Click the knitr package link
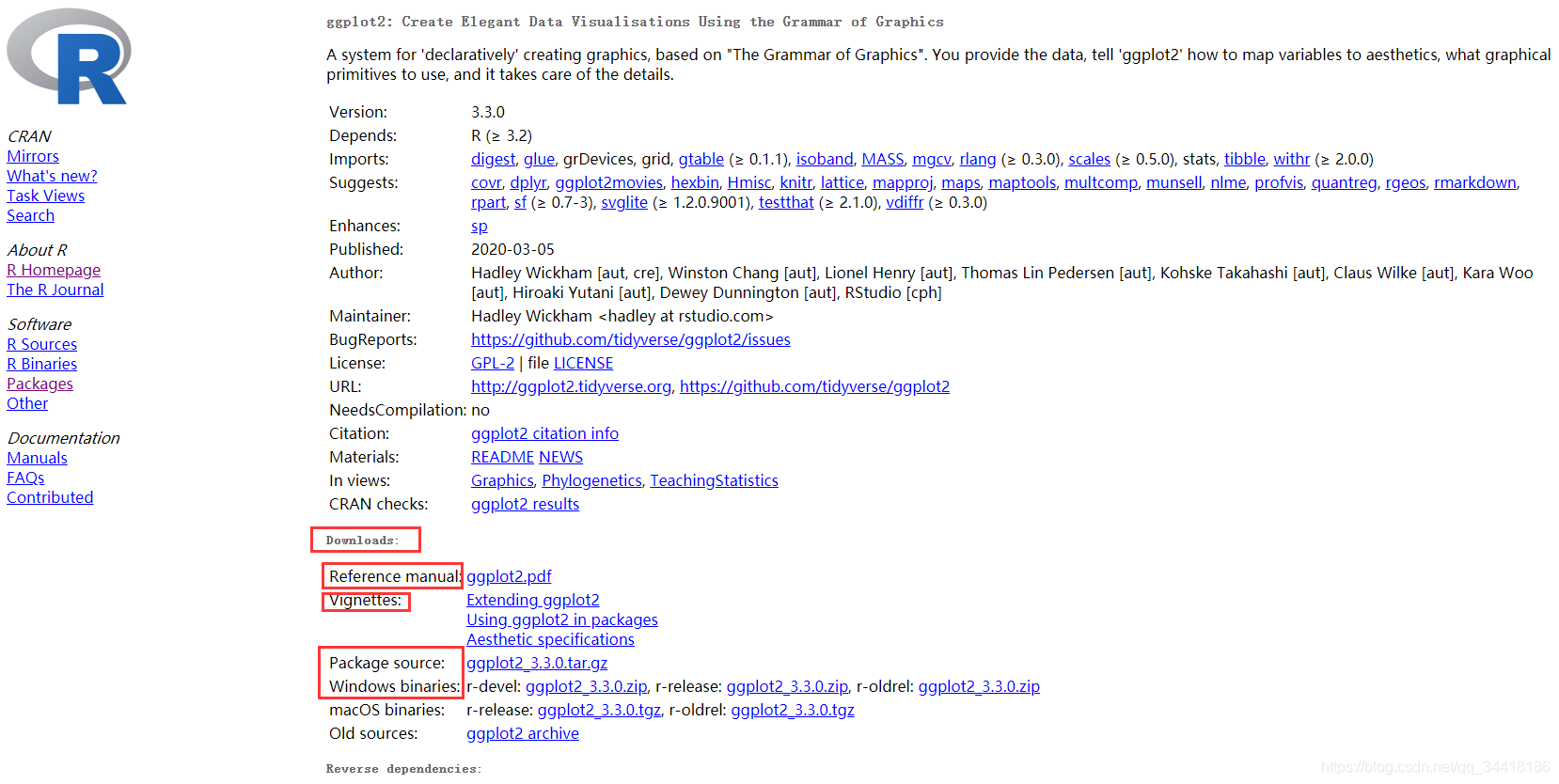Viewport: 1559px width, 784px height. (x=796, y=182)
